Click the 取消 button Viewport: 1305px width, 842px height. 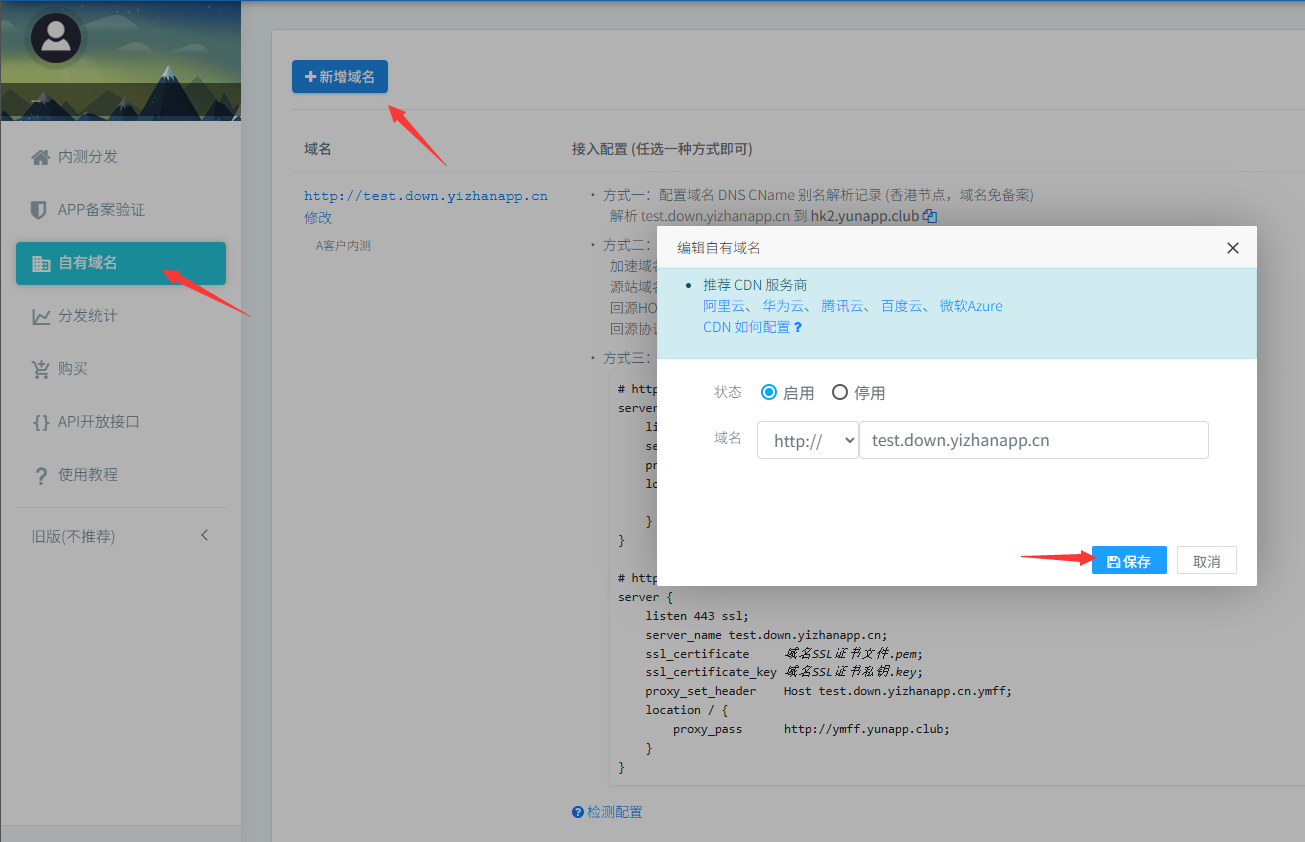coord(1206,561)
